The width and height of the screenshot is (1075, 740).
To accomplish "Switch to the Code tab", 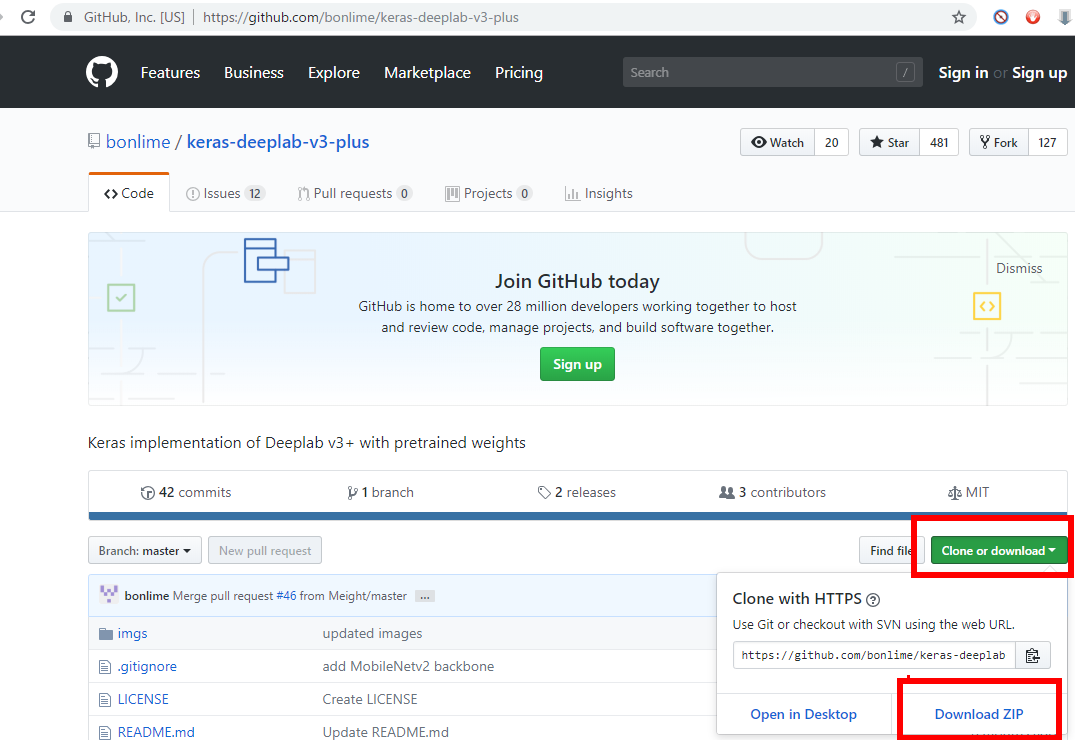I will pyautogui.click(x=129, y=193).
